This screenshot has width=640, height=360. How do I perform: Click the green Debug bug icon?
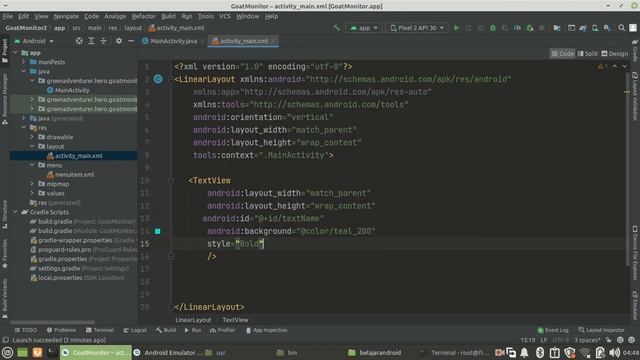pos(493,28)
